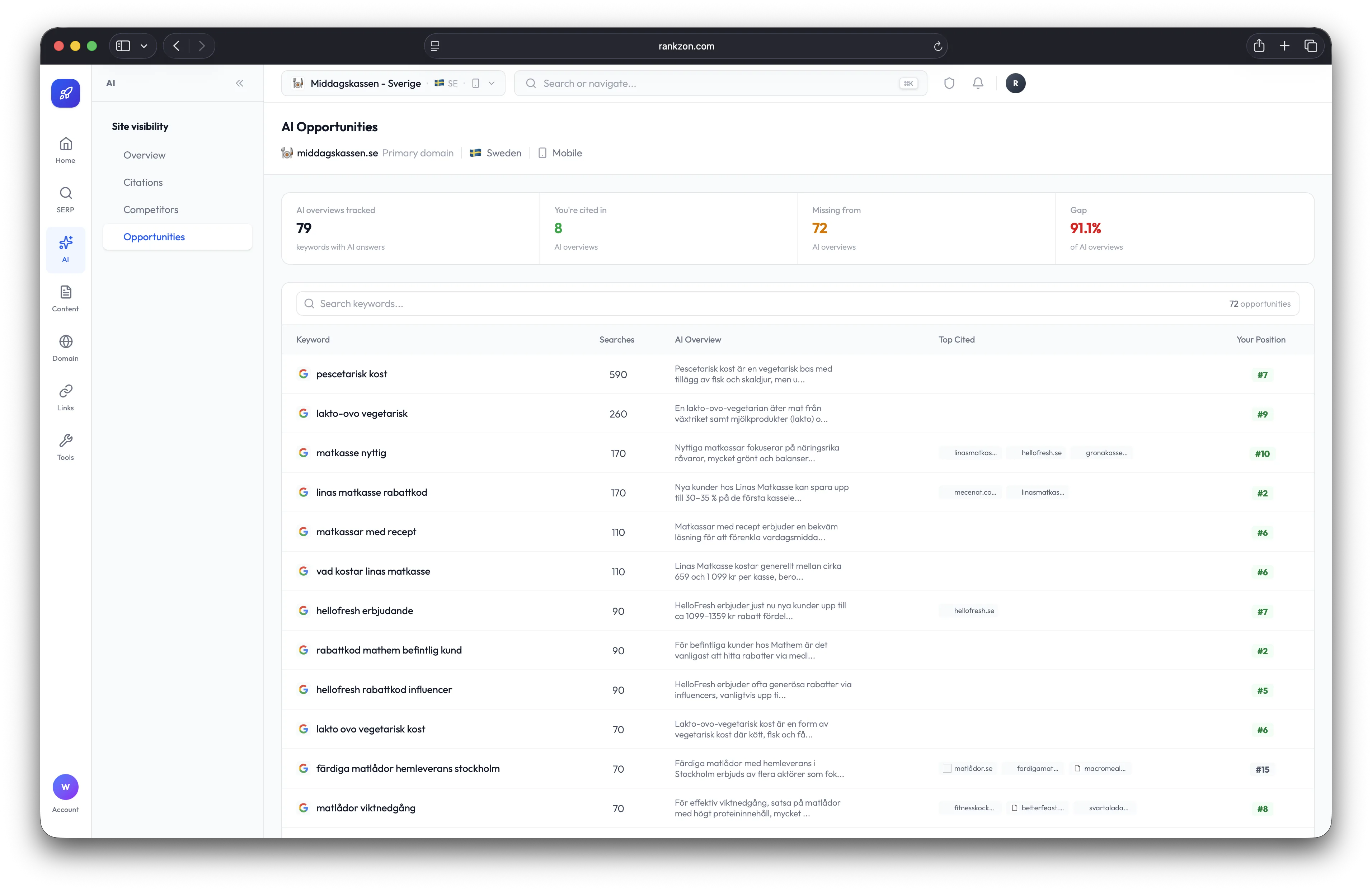Viewport: 1372px width, 891px height.
Task: Click AI overview text for matkassar med recept
Action: pyautogui.click(x=756, y=532)
